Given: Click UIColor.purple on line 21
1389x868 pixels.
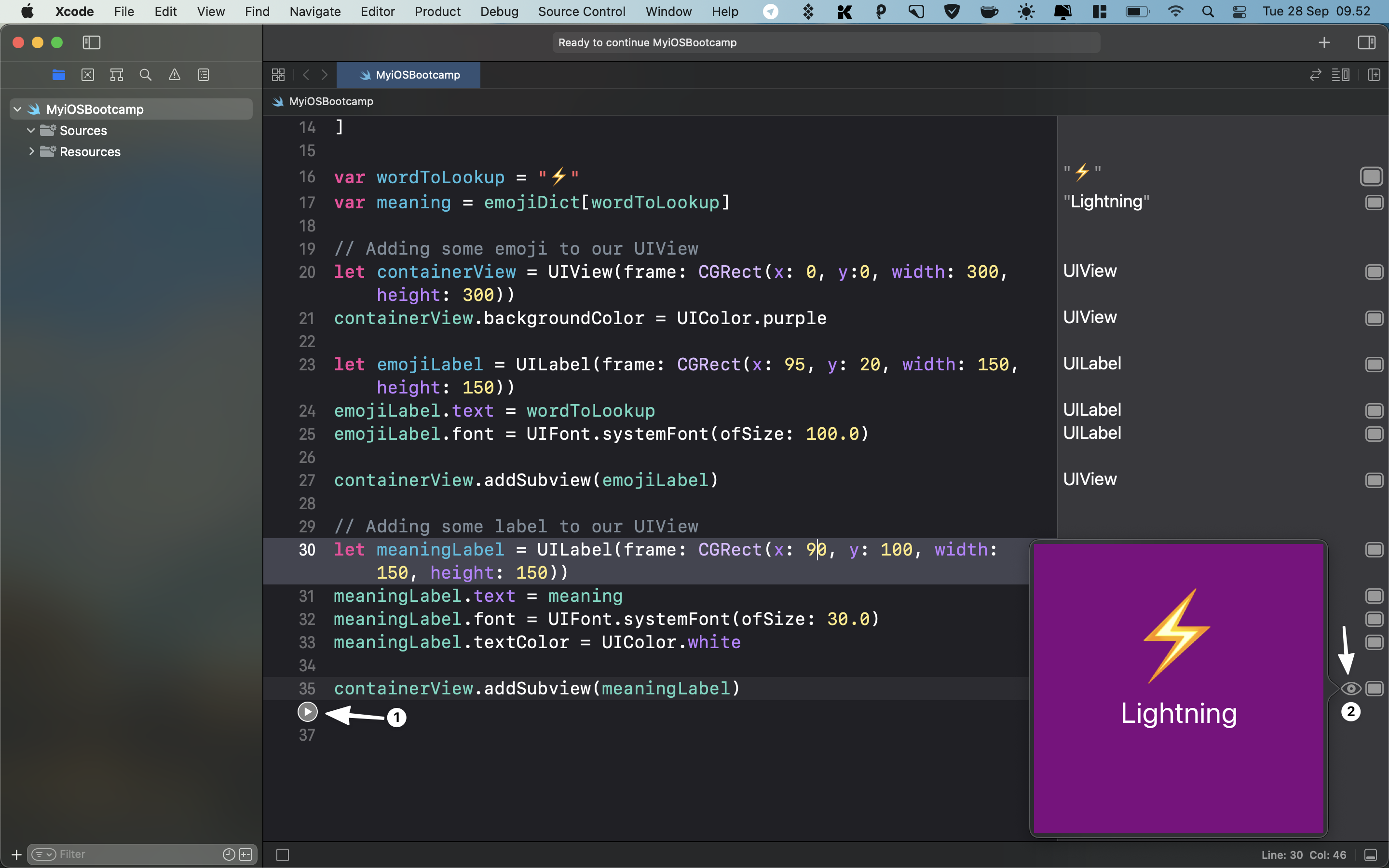Looking at the screenshot, I should click(751, 318).
